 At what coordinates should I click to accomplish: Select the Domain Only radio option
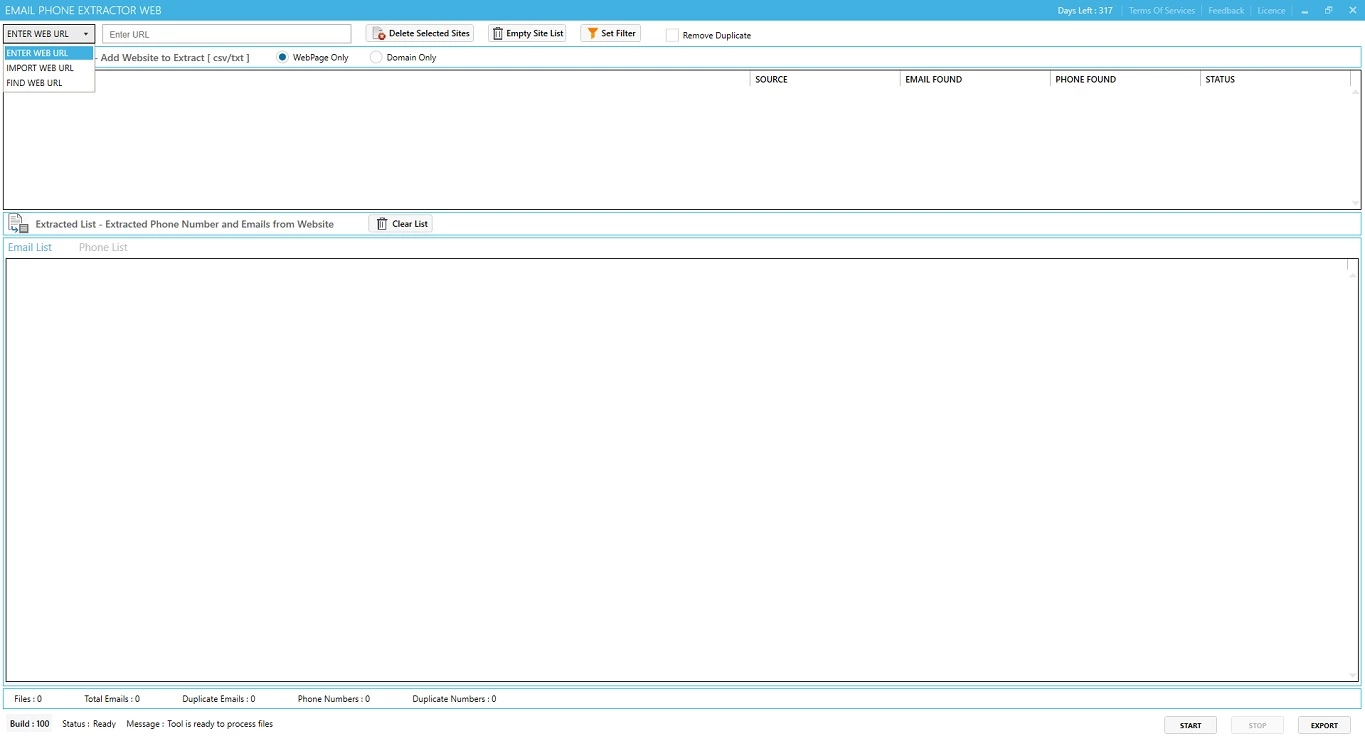[x=376, y=57]
